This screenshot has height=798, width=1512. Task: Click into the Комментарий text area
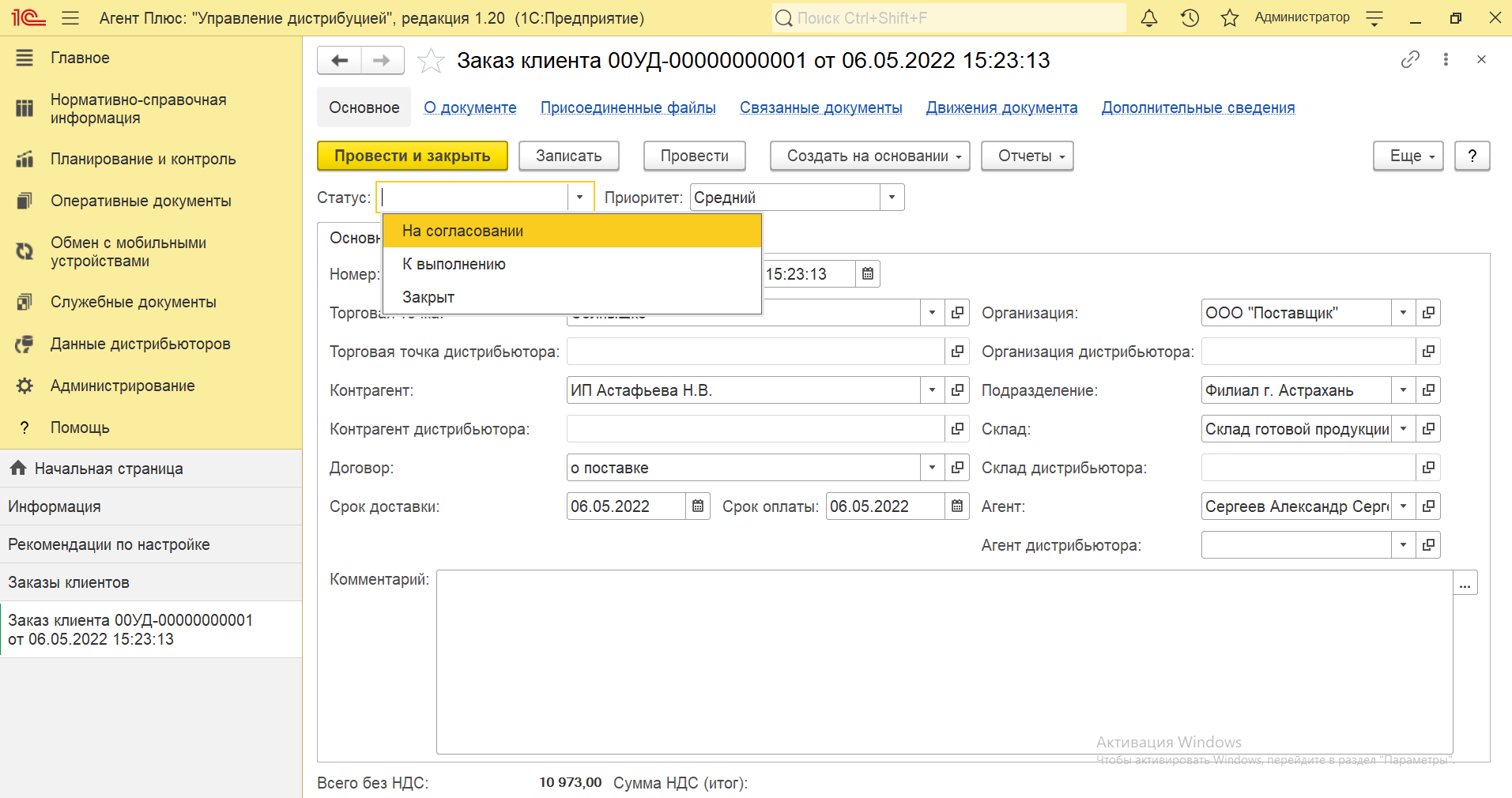[944, 662]
